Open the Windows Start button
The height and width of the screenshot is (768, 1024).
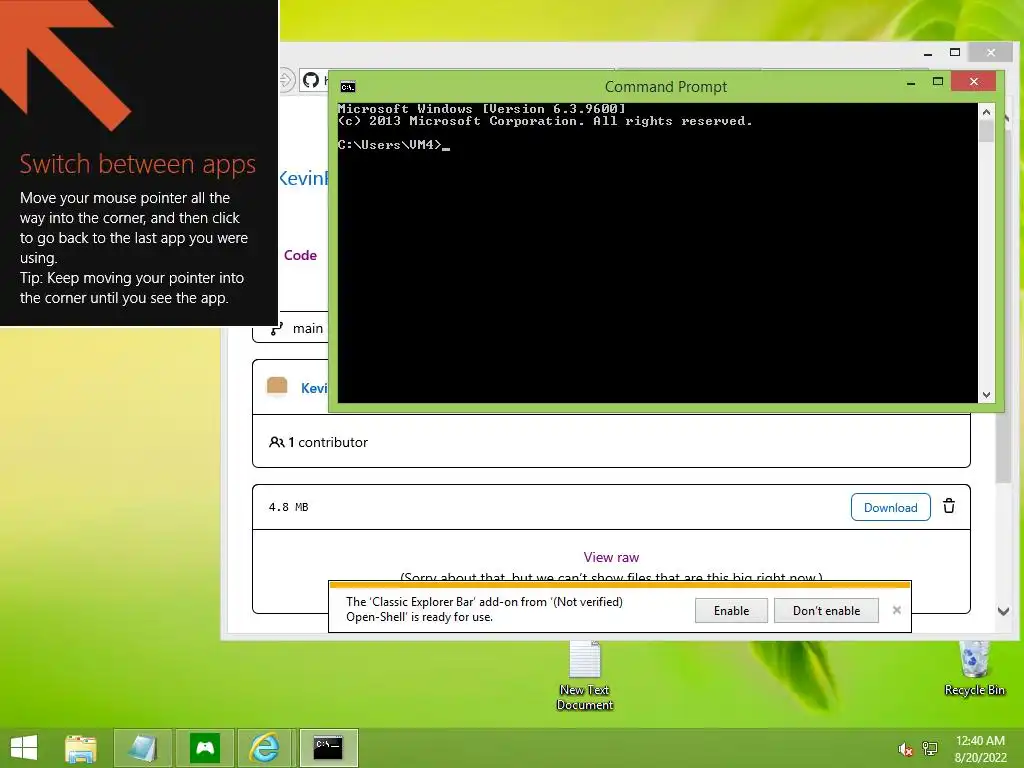tap(24, 748)
